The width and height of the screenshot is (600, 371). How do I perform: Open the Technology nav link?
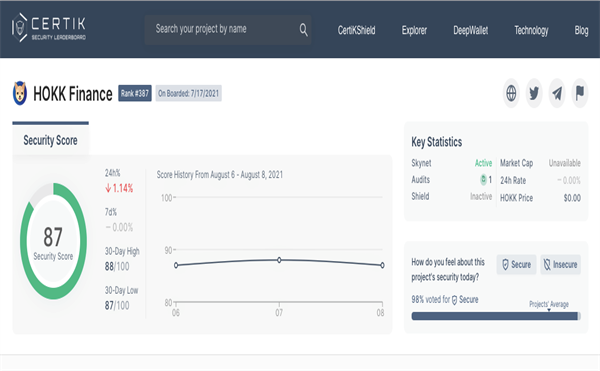531,30
